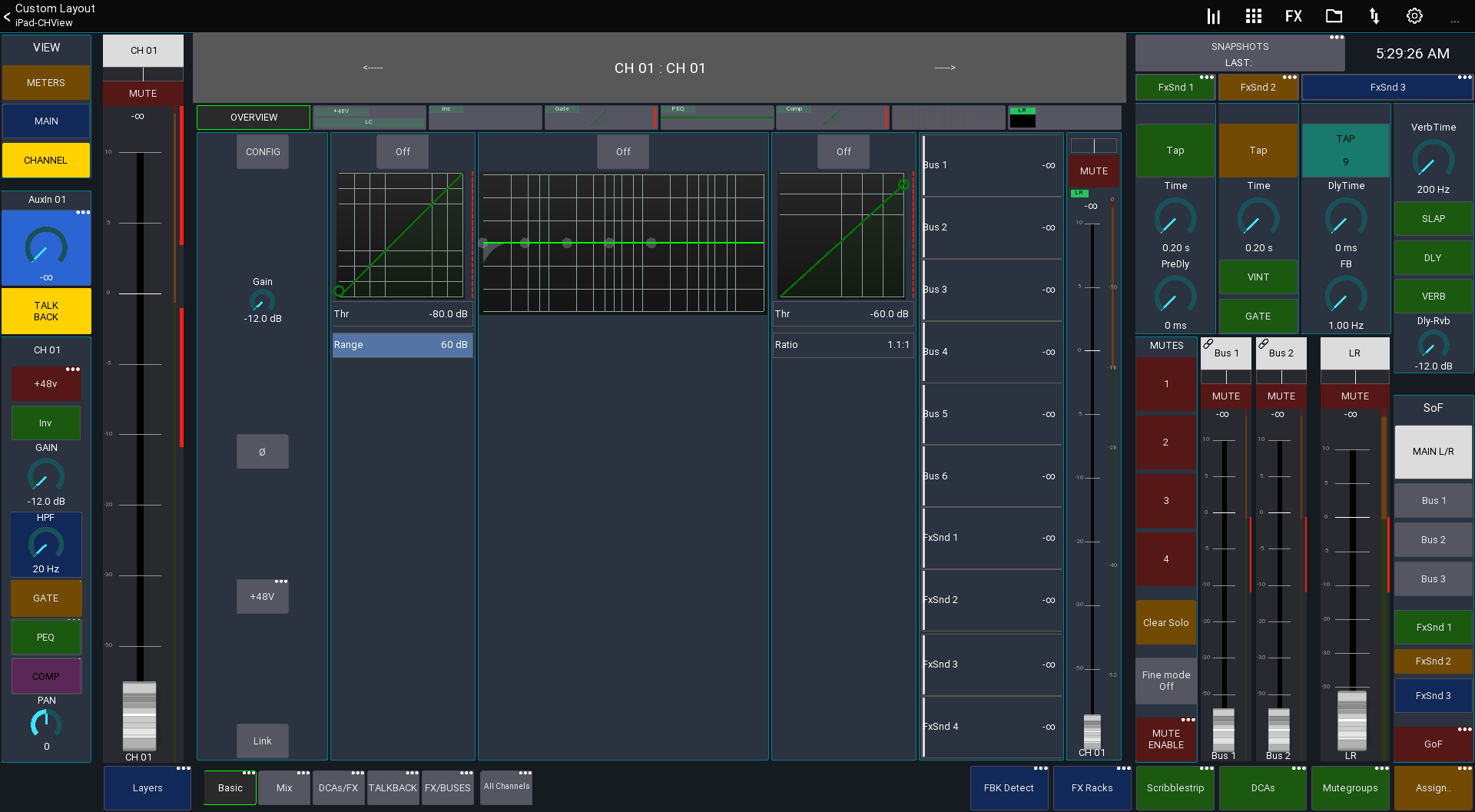Select the gate Range 60 dB field
The image size is (1475, 812).
pyautogui.click(x=402, y=345)
